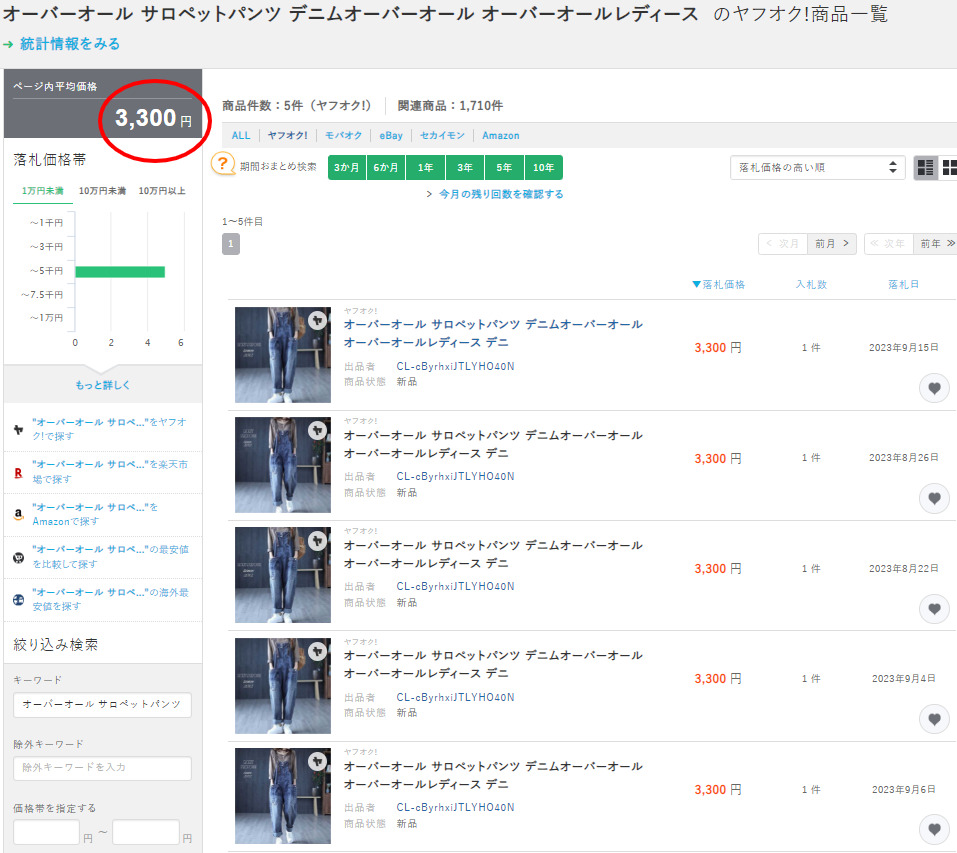The image size is (957, 853).
Task: Switch to grid view layout icon
Action: (949, 168)
